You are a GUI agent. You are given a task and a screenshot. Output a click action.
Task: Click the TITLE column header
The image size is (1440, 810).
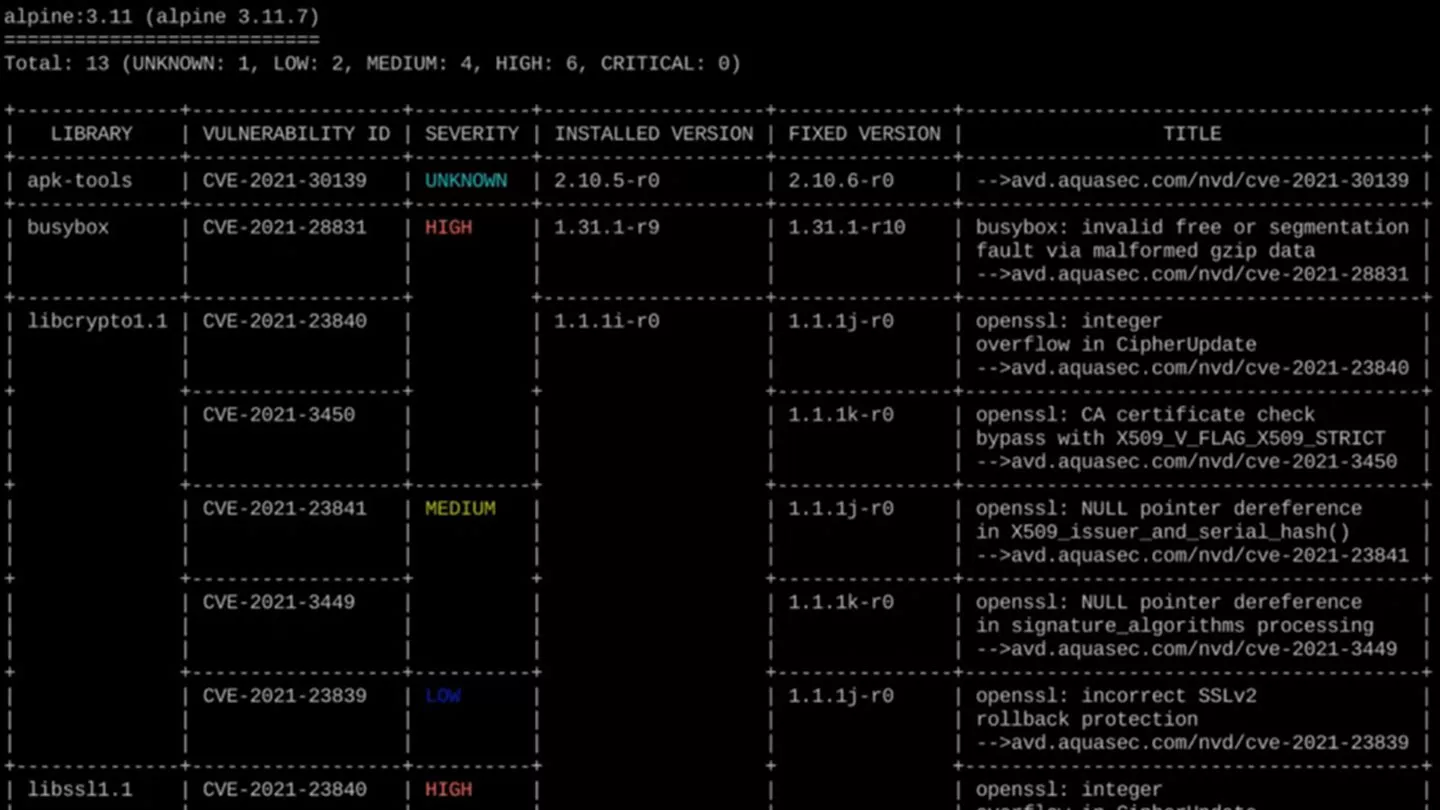tap(1192, 134)
